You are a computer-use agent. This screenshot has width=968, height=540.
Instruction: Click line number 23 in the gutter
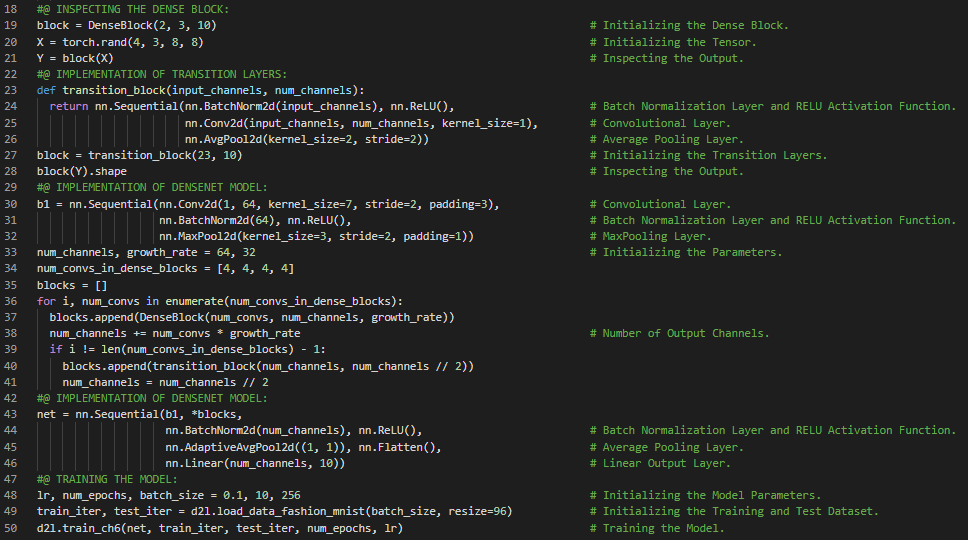pos(12,90)
